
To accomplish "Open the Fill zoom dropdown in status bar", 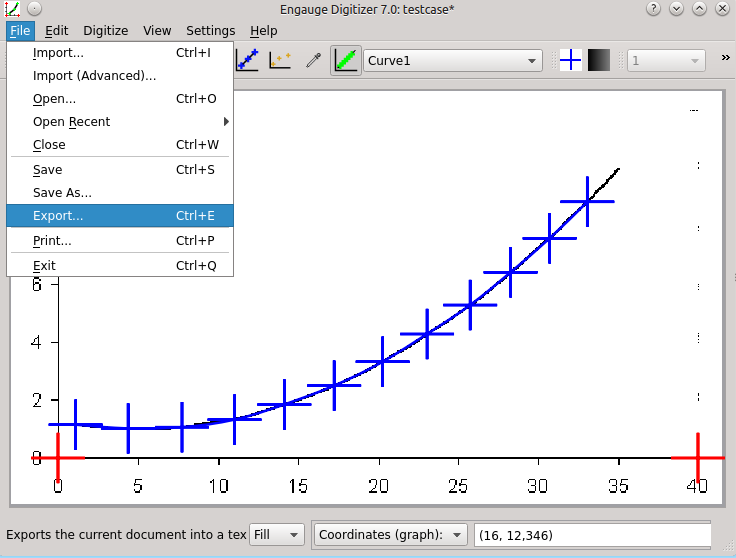I will 277,535.
